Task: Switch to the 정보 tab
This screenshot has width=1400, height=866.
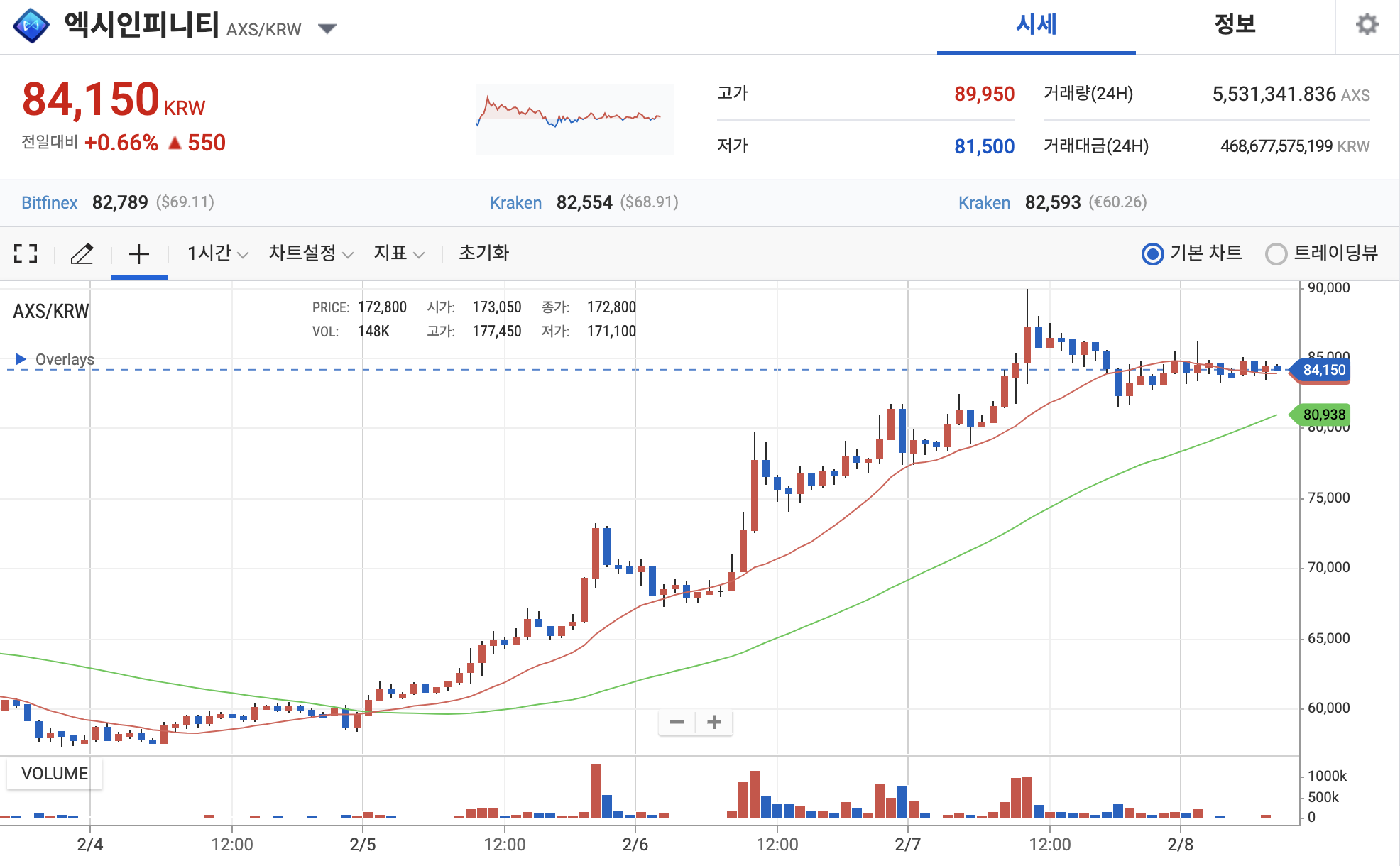Action: click(x=1235, y=26)
